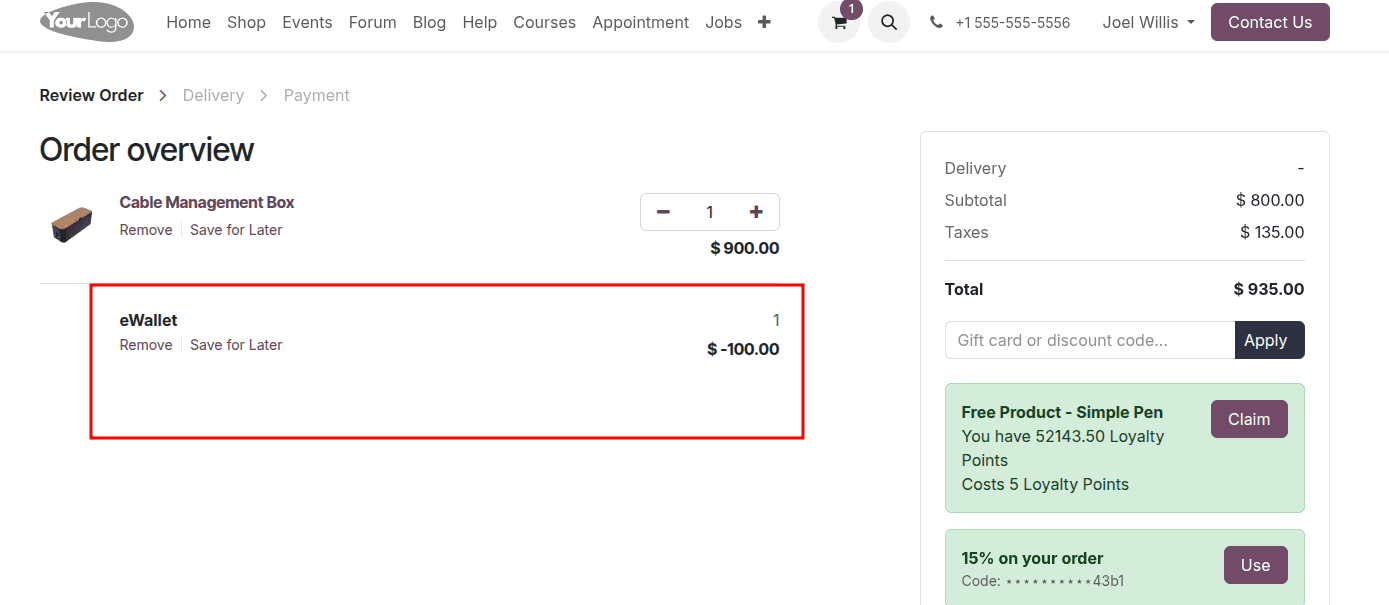Save Cable Management Box for later
Image resolution: width=1389 pixels, height=605 pixels.
[236, 230]
